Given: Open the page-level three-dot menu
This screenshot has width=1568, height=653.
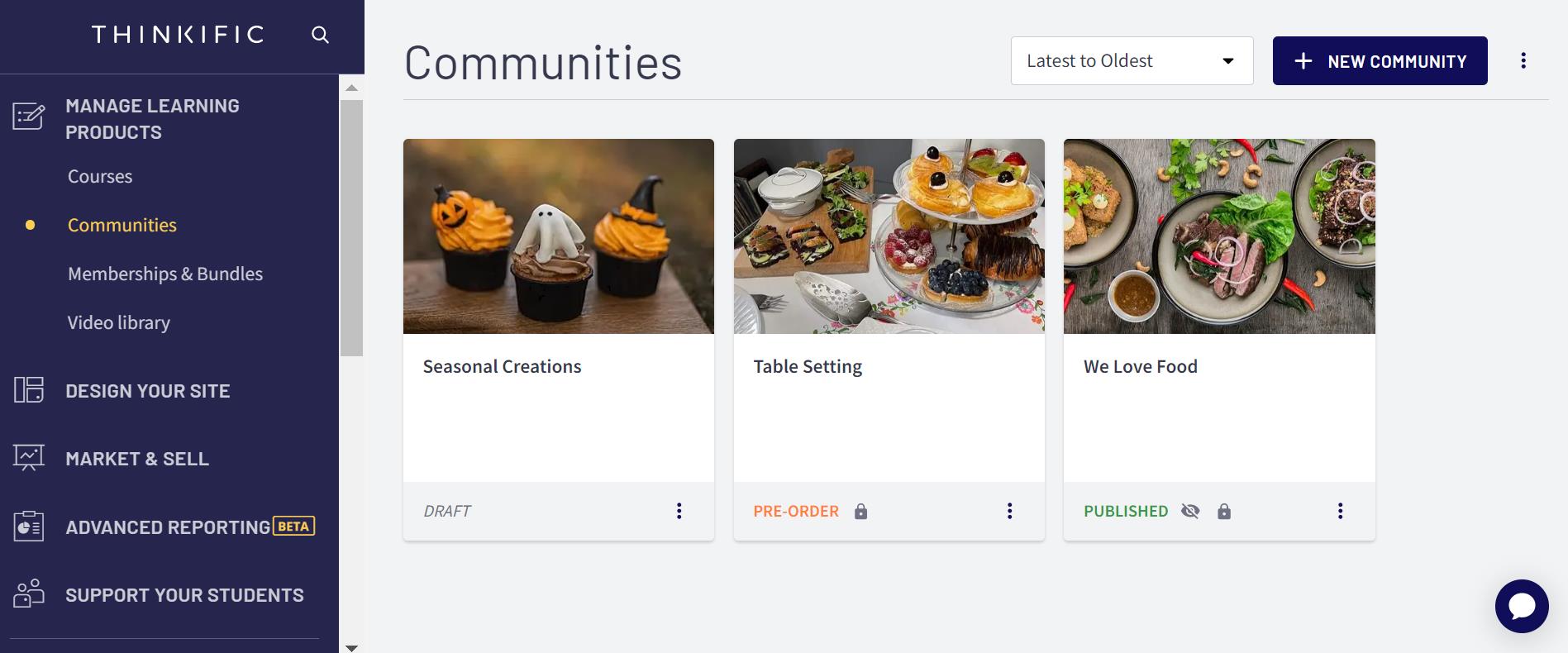Looking at the screenshot, I should point(1523,60).
